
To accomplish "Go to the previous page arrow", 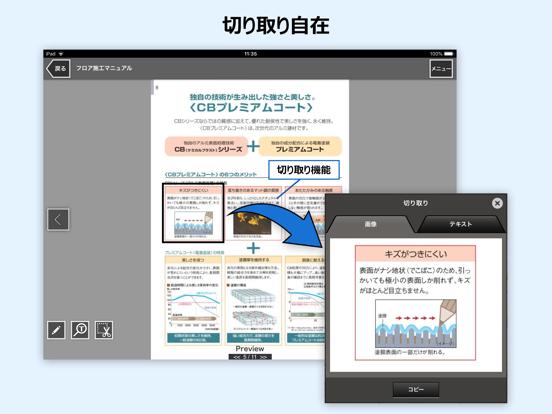I will (x=58, y=219).
